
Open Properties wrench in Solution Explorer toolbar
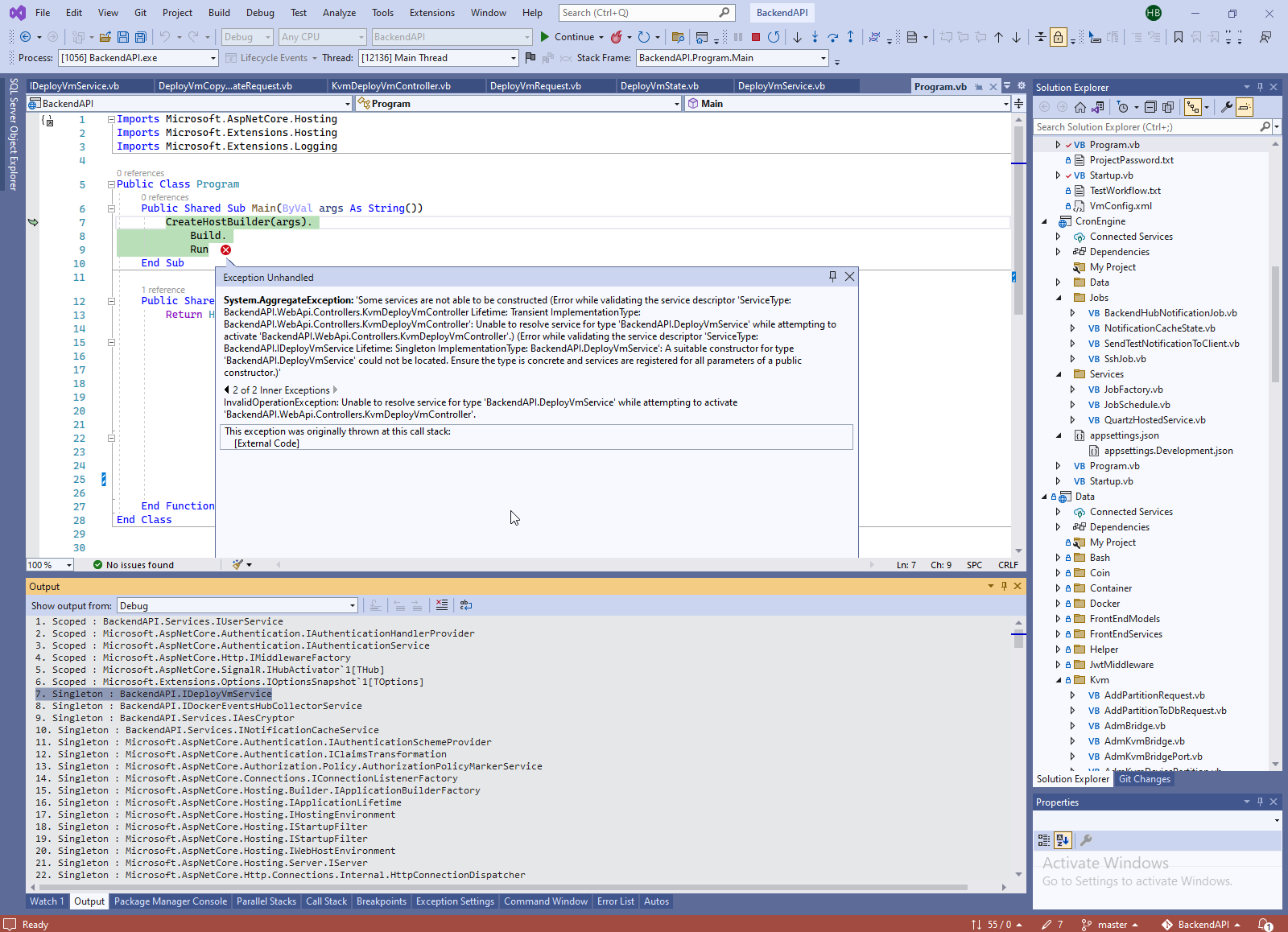coord(1227,107)
